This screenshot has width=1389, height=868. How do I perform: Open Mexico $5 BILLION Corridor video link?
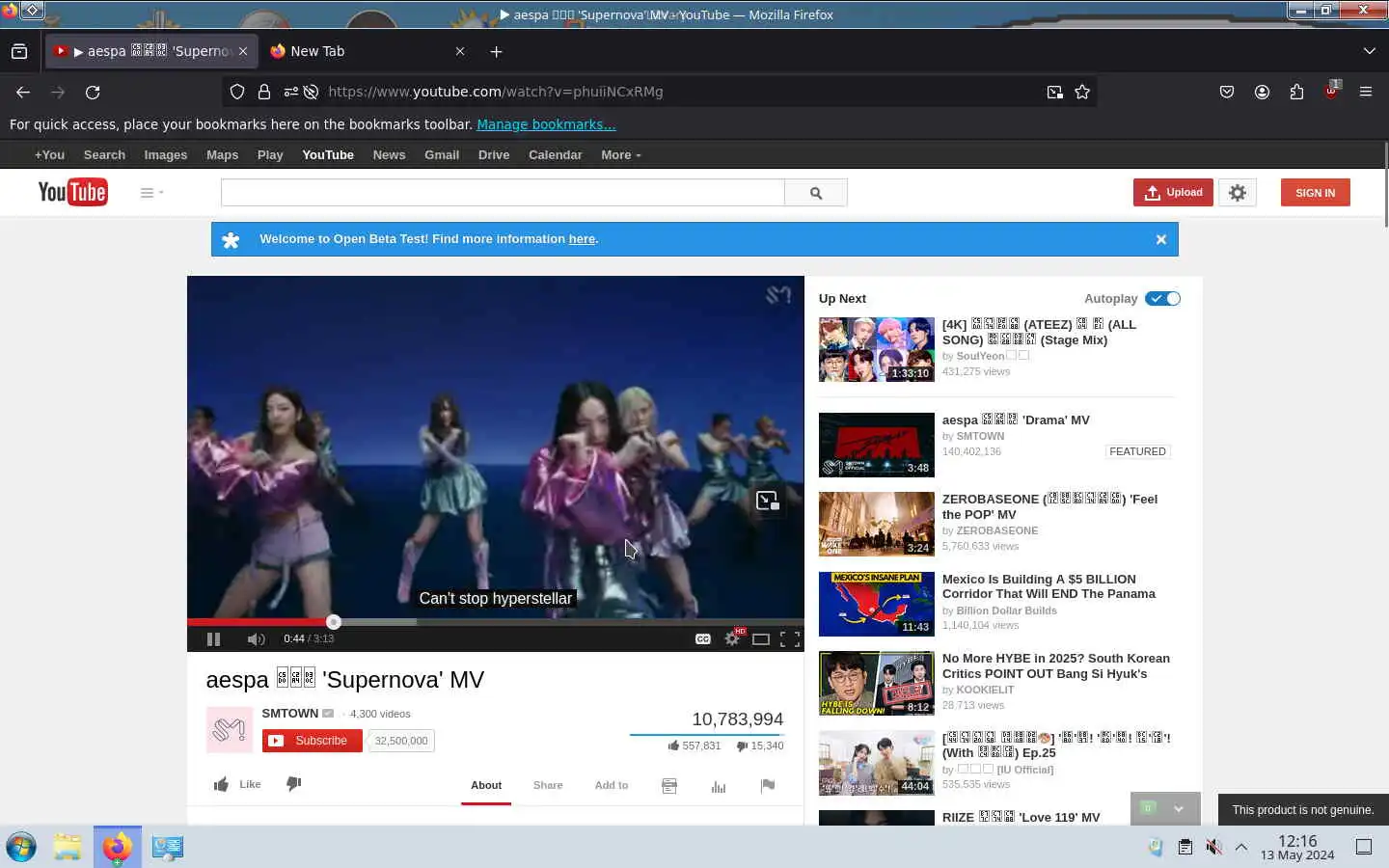click(1049, 586)
